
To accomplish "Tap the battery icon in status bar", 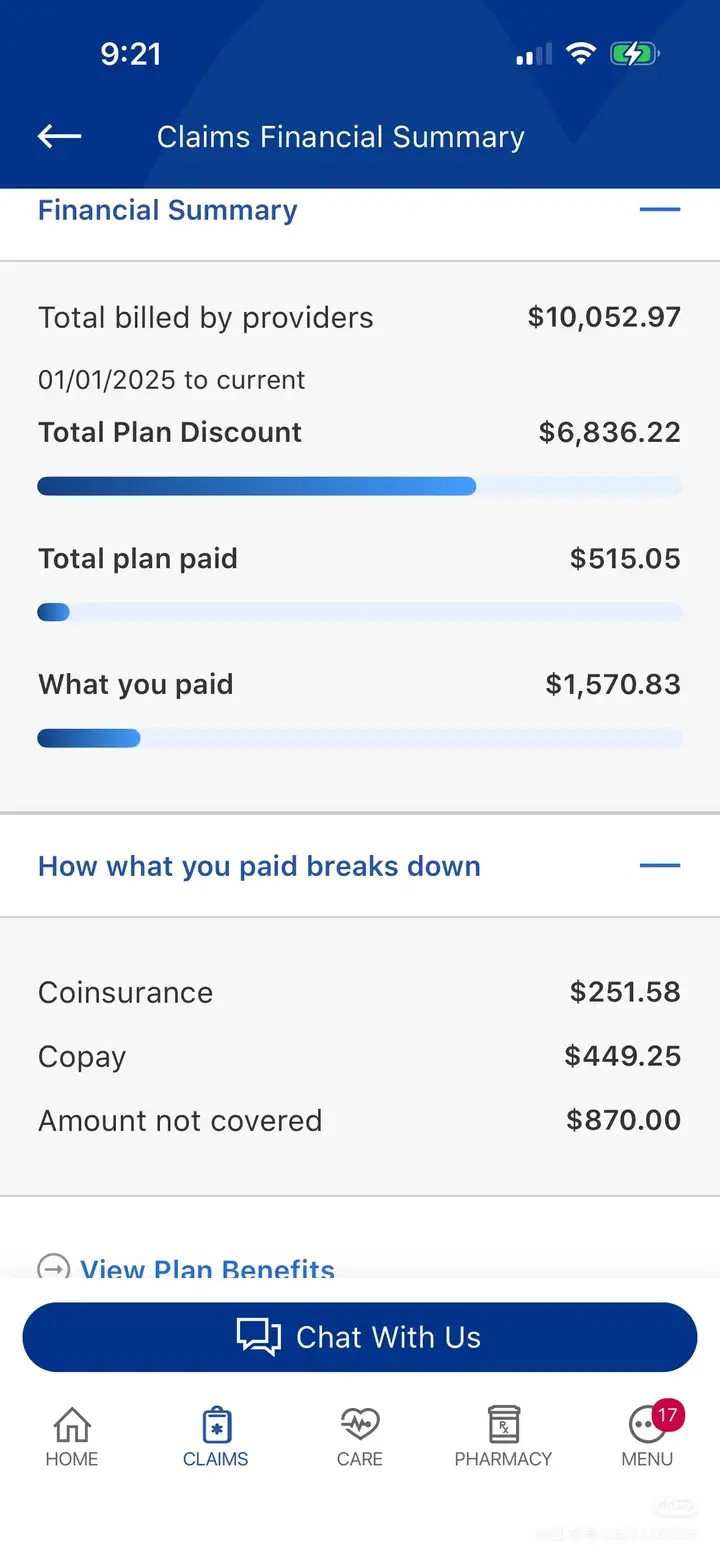I will click(635, 54).
